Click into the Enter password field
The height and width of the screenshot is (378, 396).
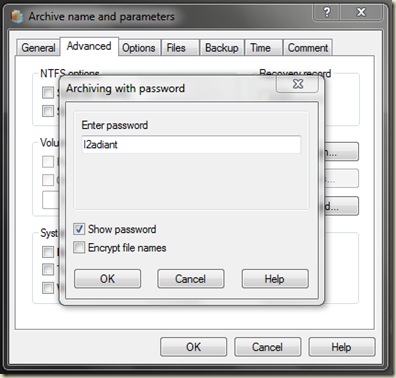[x=191, y=144]
